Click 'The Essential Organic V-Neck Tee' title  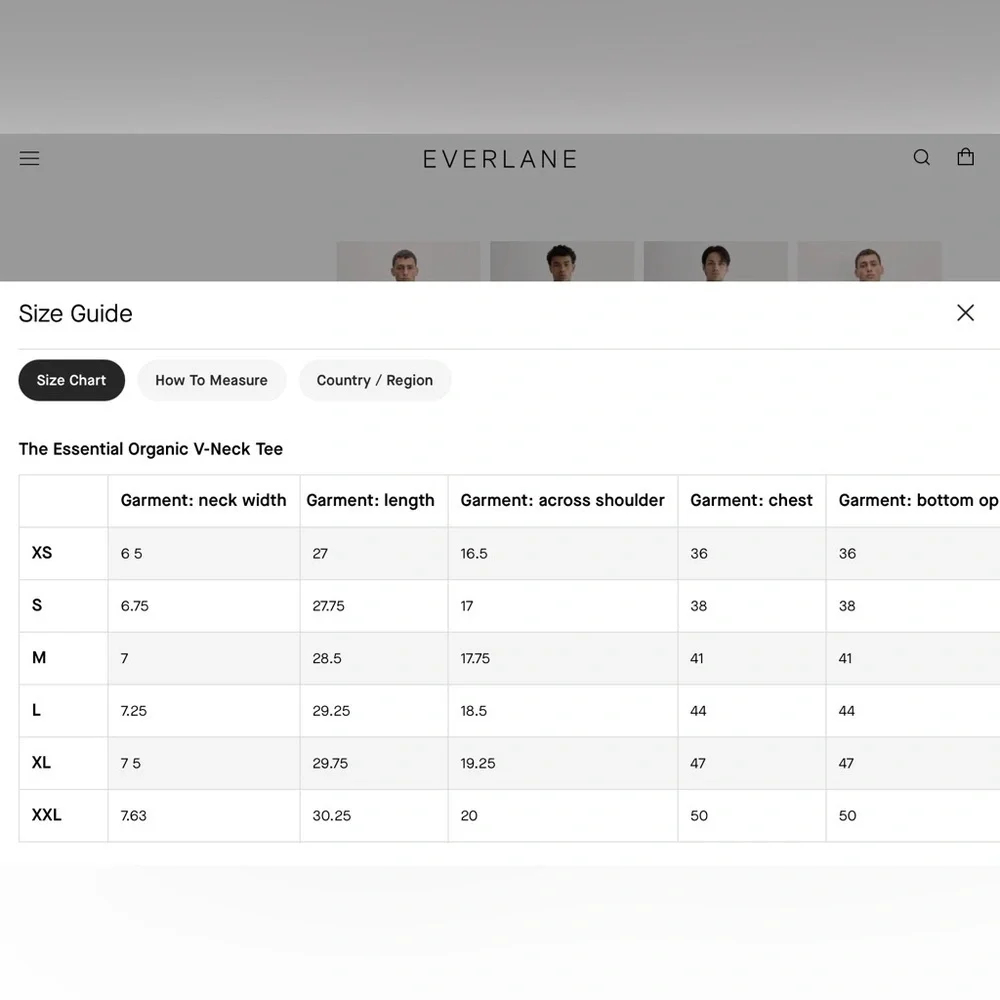click(x=151, y=449)
